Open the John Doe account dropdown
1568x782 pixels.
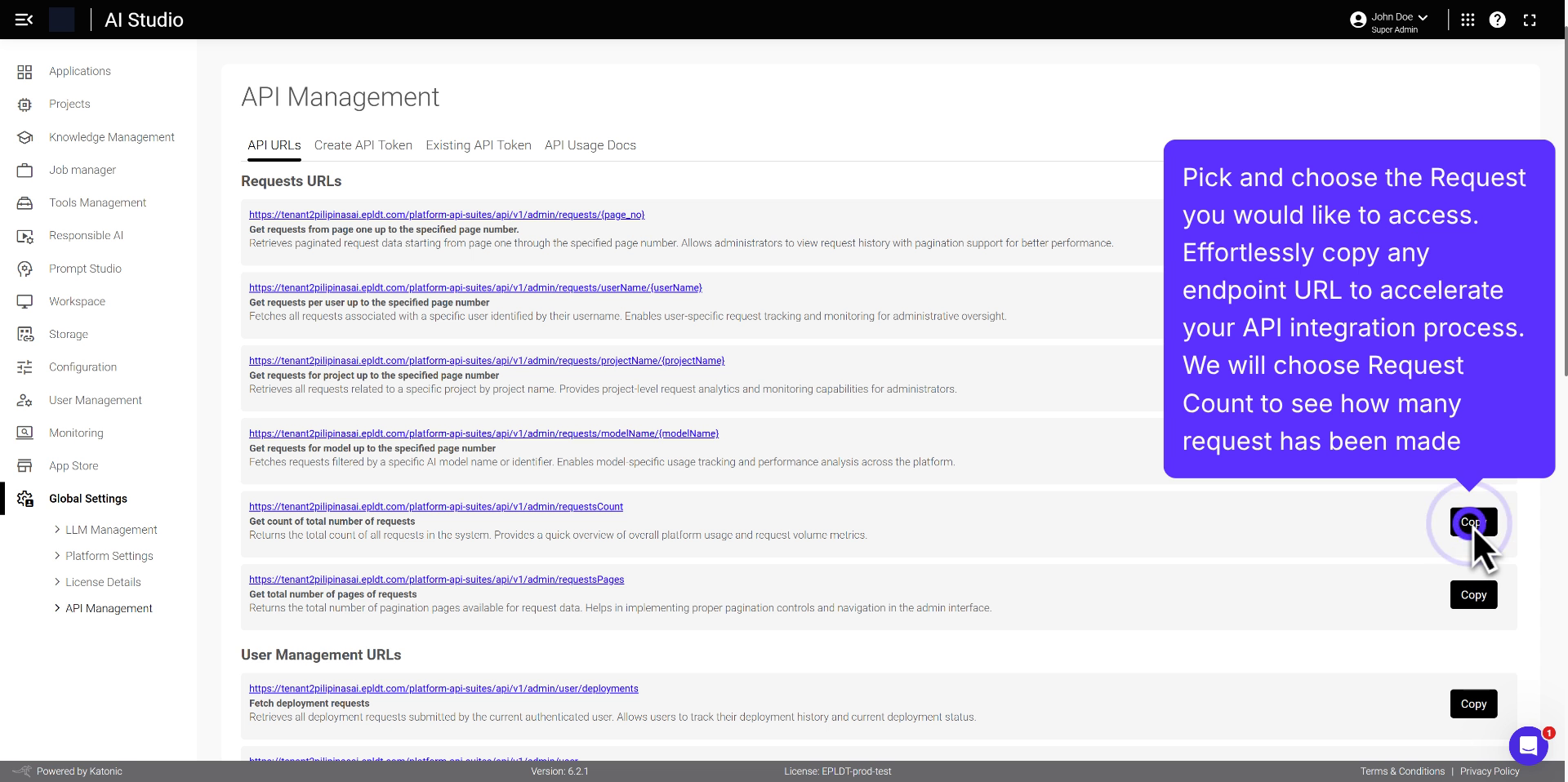click(x=1388, y=18)
